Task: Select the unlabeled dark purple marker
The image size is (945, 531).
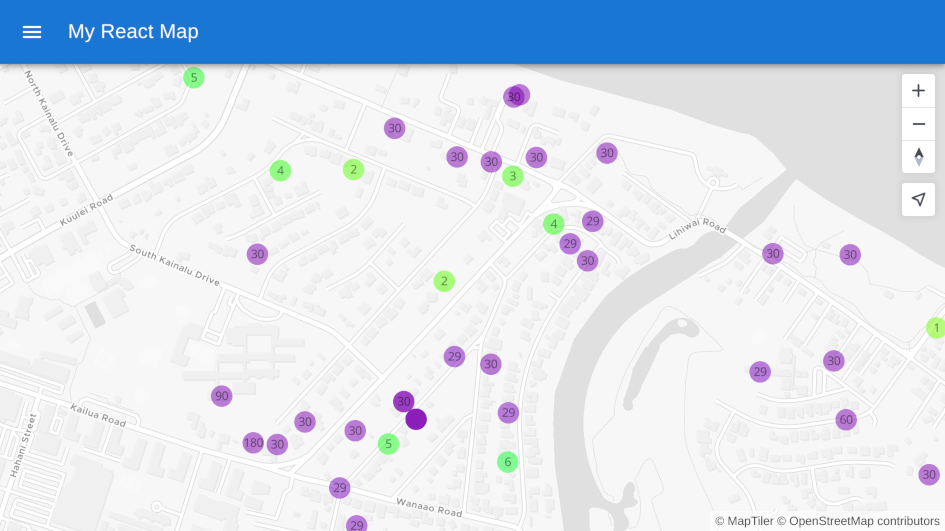Action: pyautogui.click(x=417, y=420)
